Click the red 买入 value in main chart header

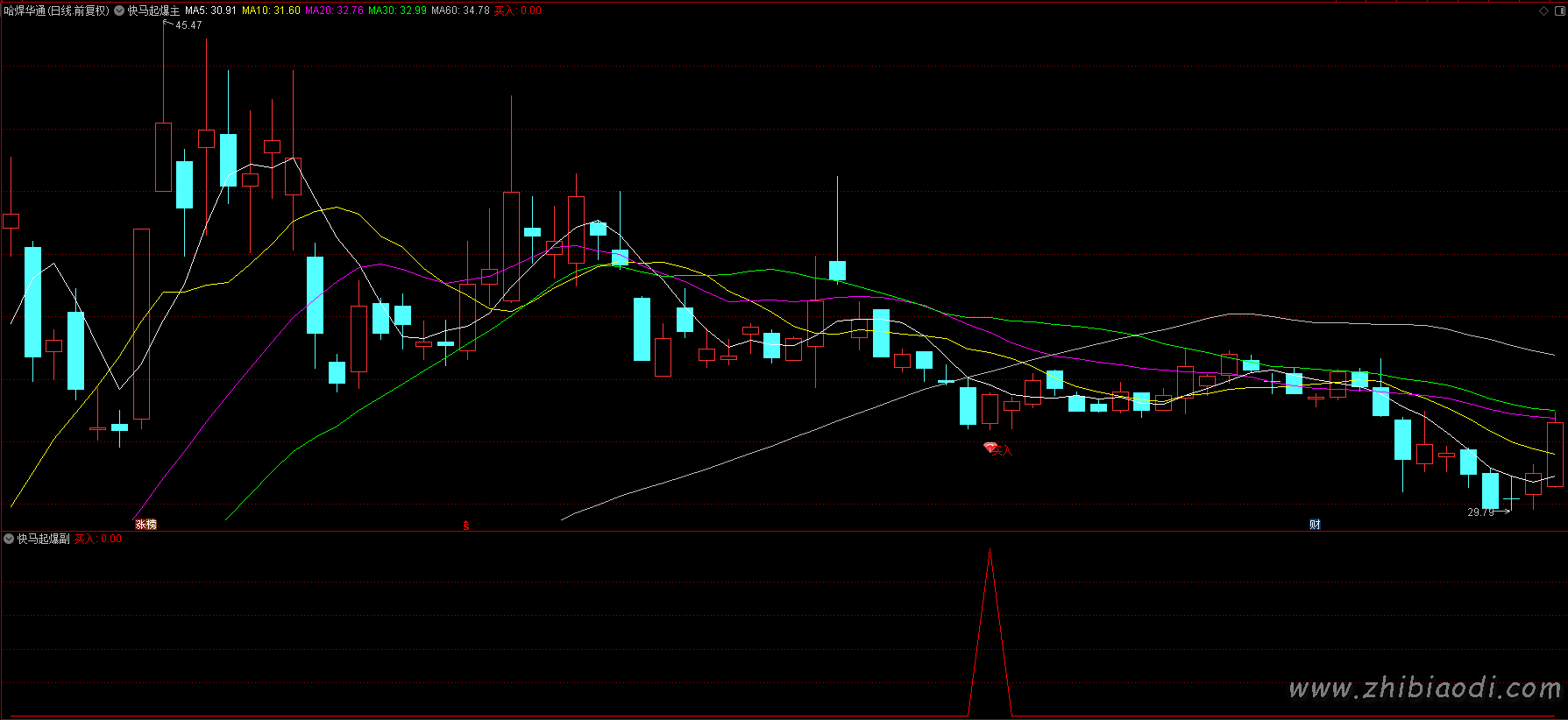[x=518, y=11]
